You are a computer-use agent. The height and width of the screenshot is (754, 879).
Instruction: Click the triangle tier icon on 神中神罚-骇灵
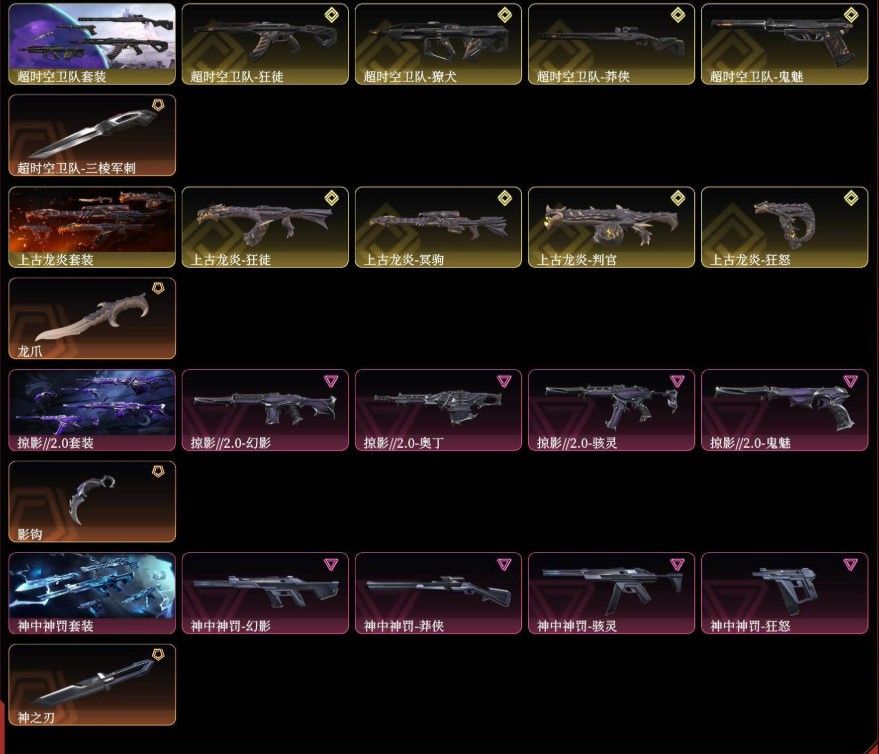point(677,564)
